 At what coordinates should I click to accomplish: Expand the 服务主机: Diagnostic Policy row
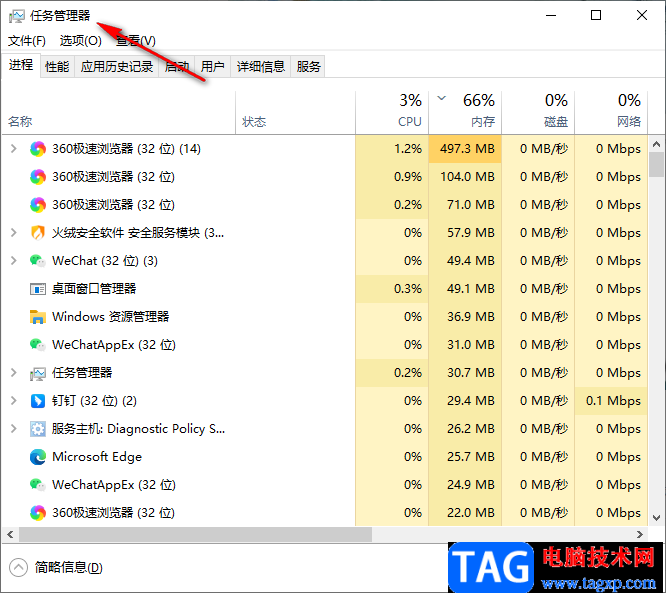point(14,429)
